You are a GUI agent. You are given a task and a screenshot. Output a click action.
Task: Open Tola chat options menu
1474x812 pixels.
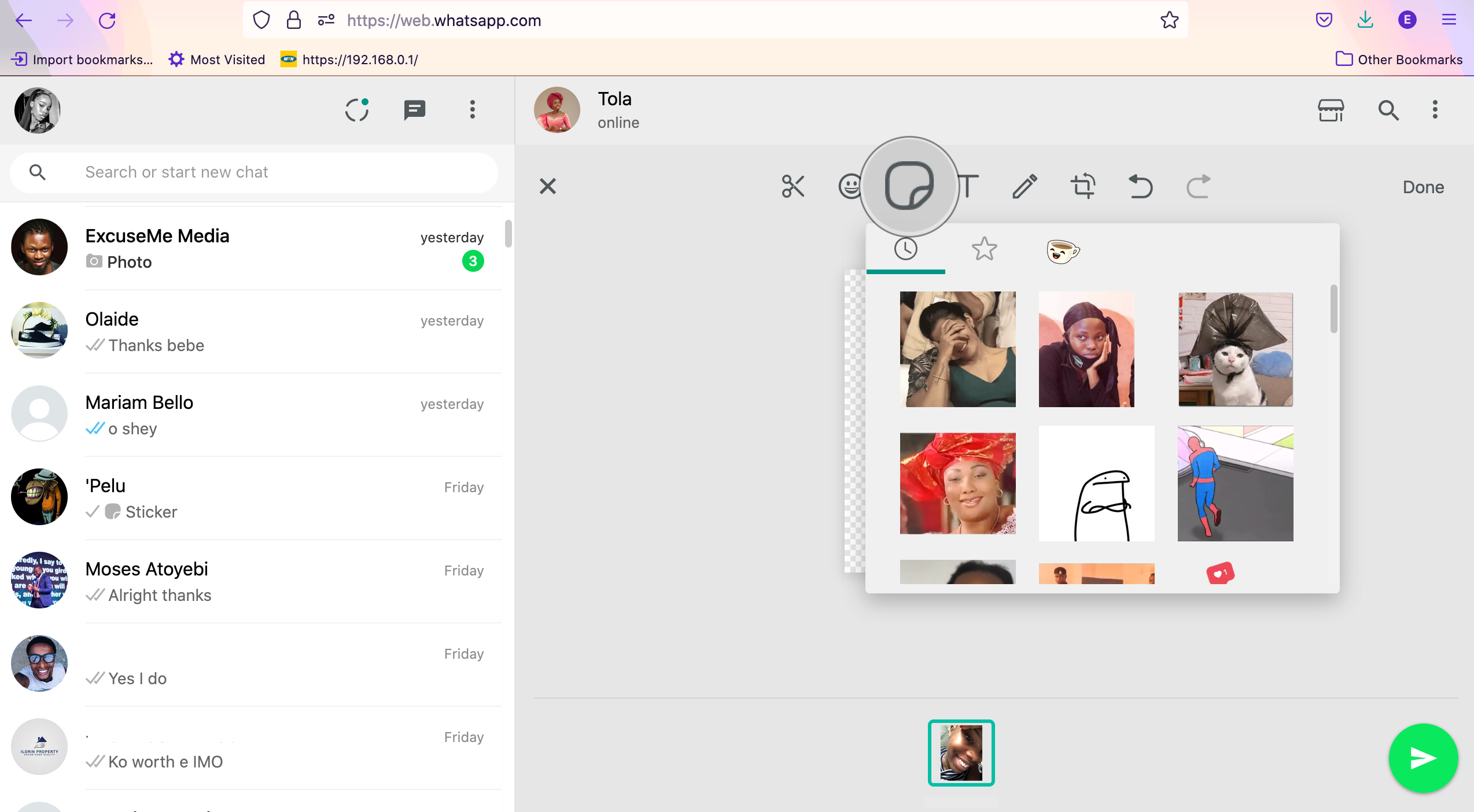(1435, 110)
